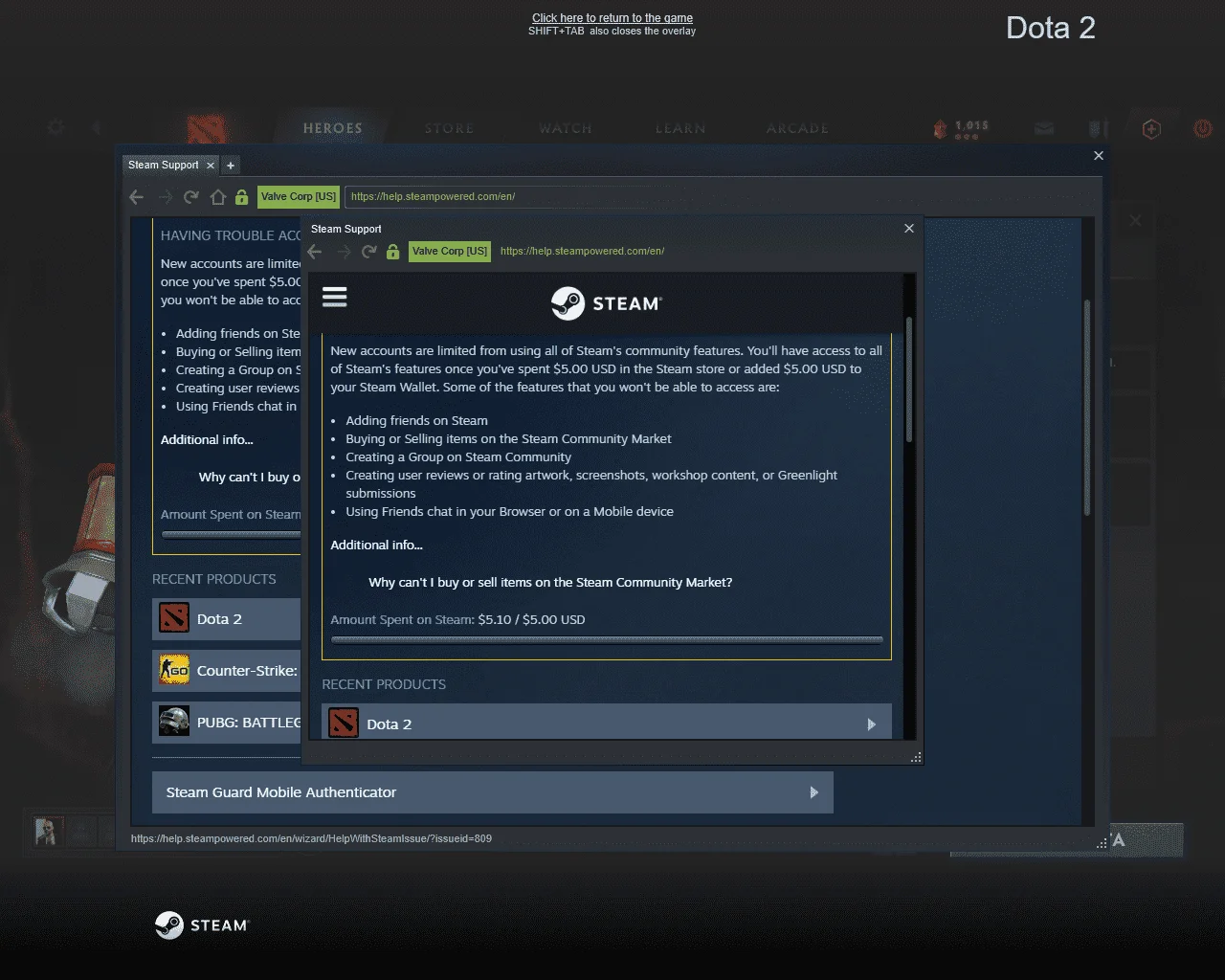Image resolution: width=1225 pixels, height=980 pixels.
Task: Open the WATCH tab in the game menu
Action: click(566, 128)
